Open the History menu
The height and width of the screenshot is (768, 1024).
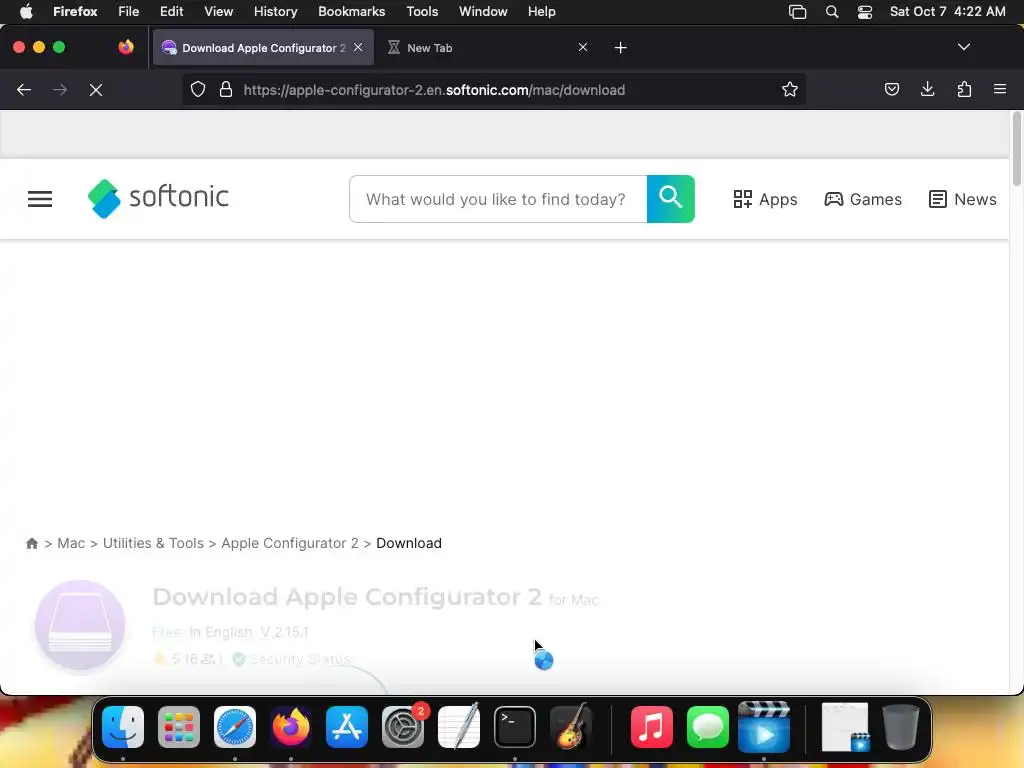coord(275,12)
